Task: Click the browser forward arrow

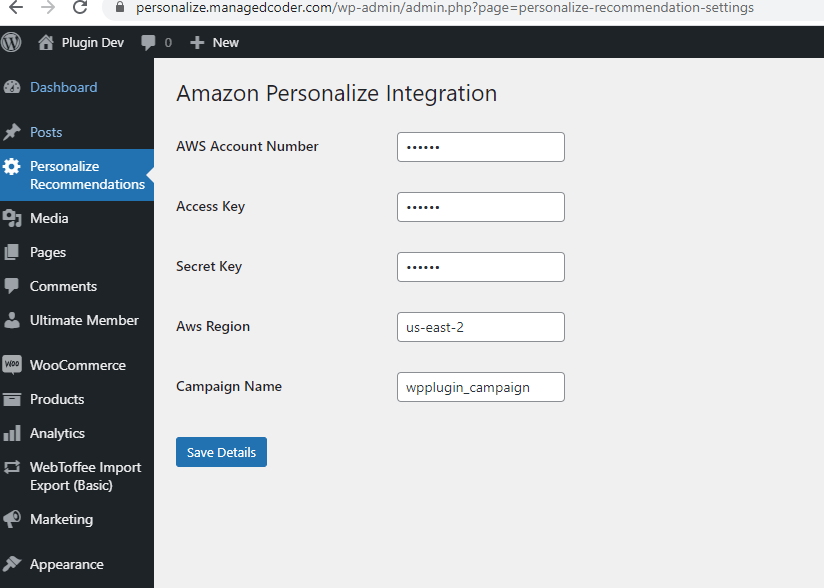Action: tap(49, 7)
